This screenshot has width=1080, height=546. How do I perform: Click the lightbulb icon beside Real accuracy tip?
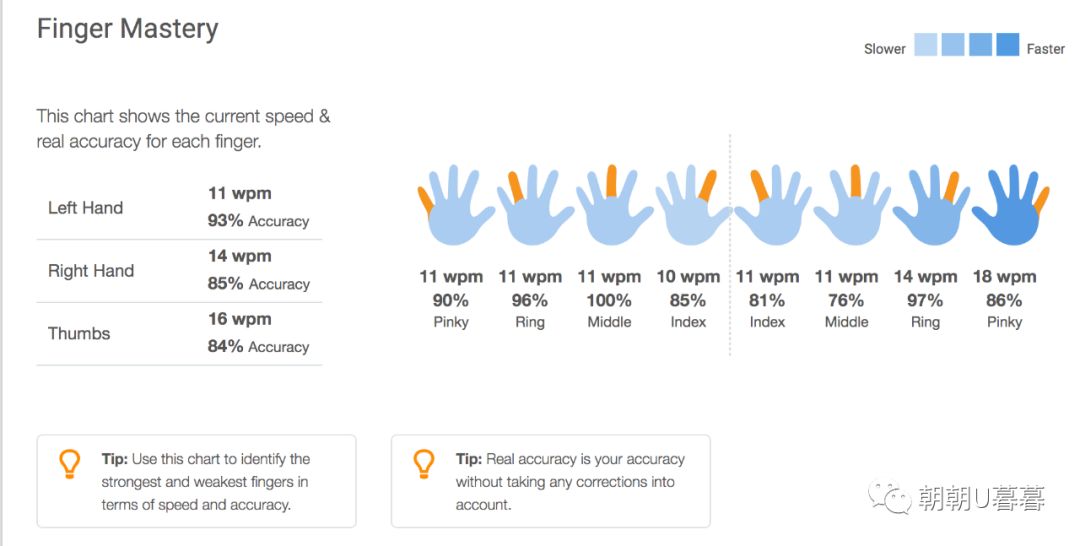click(x=424, y=464)
